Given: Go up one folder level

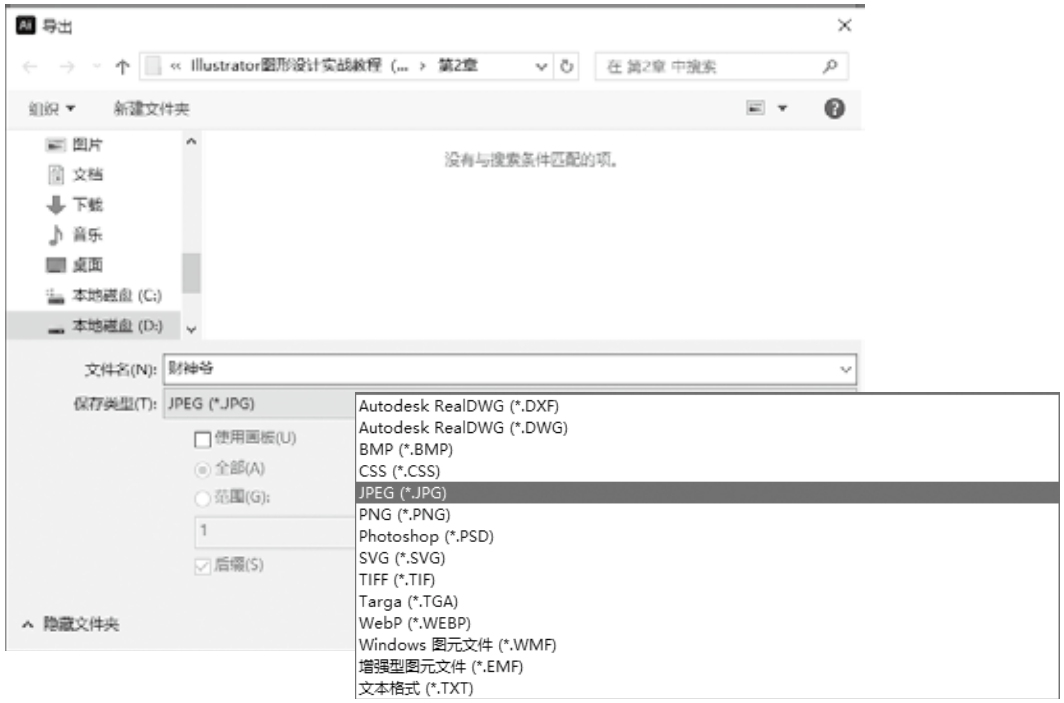Looking at the screenshot, I should point(122,66).
